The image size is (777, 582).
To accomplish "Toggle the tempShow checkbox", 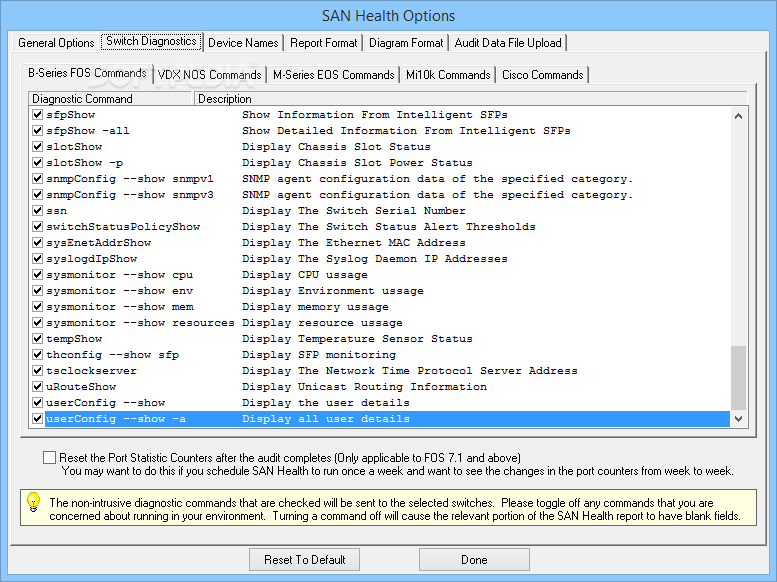I will click(x=37, y=339).
